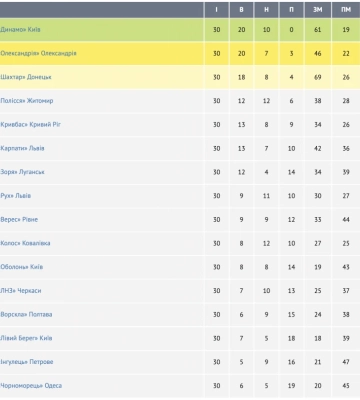The height and width of the screenshot is (400, 360).
Task: Open the Верес Рівне team link
Action: coord(19,219)
